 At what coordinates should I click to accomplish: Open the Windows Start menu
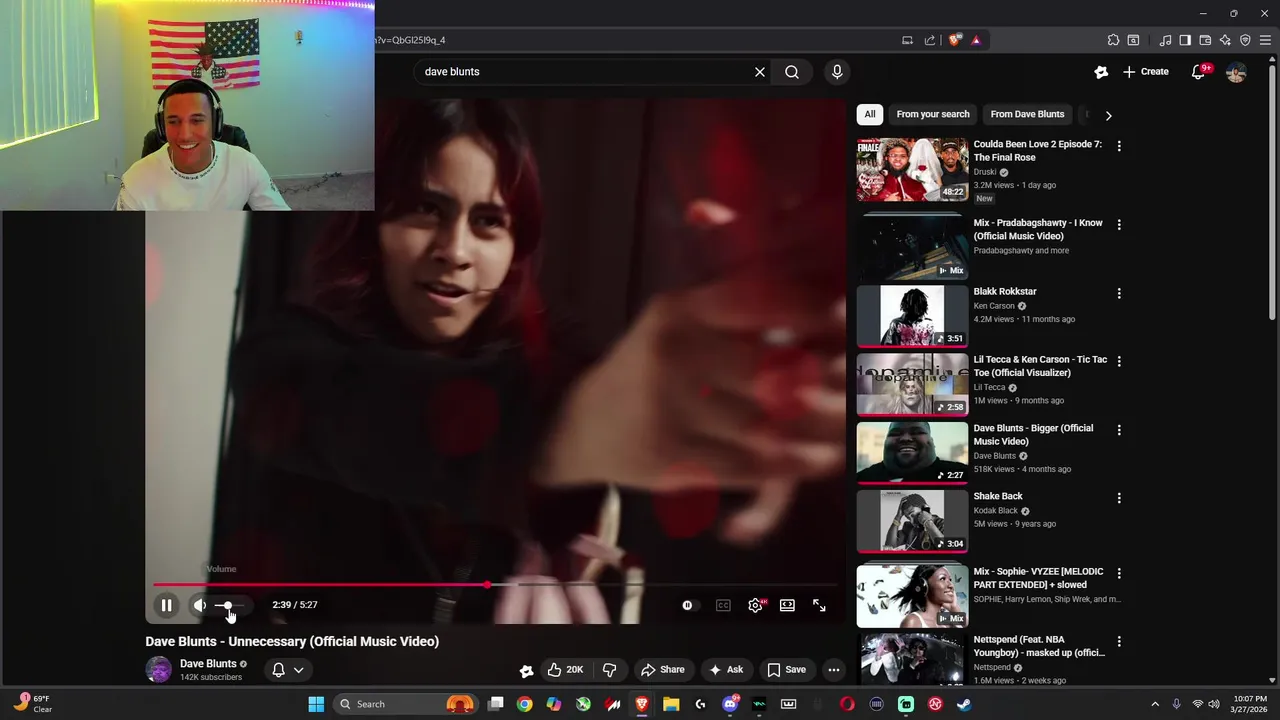316,704
